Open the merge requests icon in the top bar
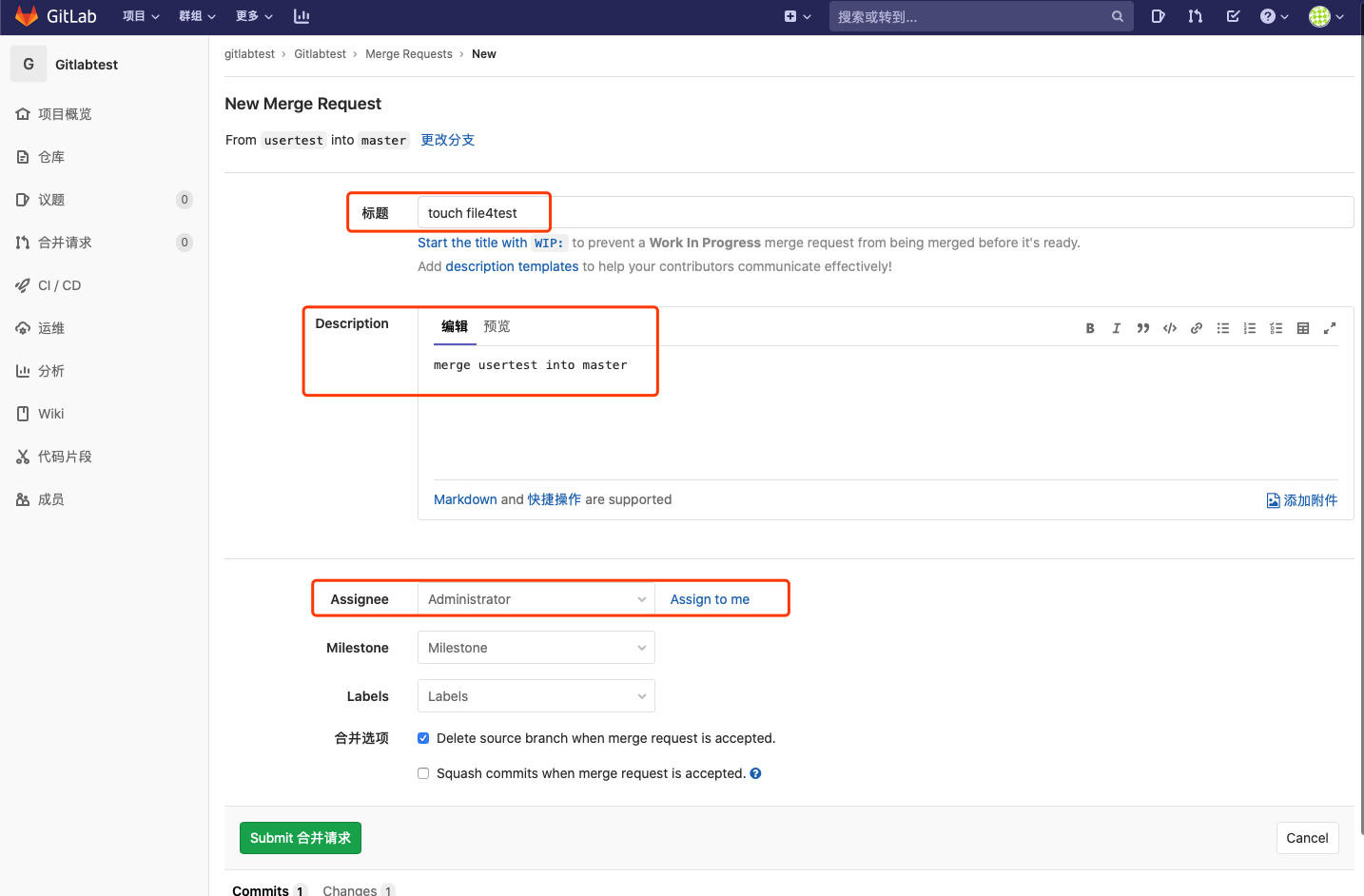The image size is (1364, 896). [x=1196, y=16]
